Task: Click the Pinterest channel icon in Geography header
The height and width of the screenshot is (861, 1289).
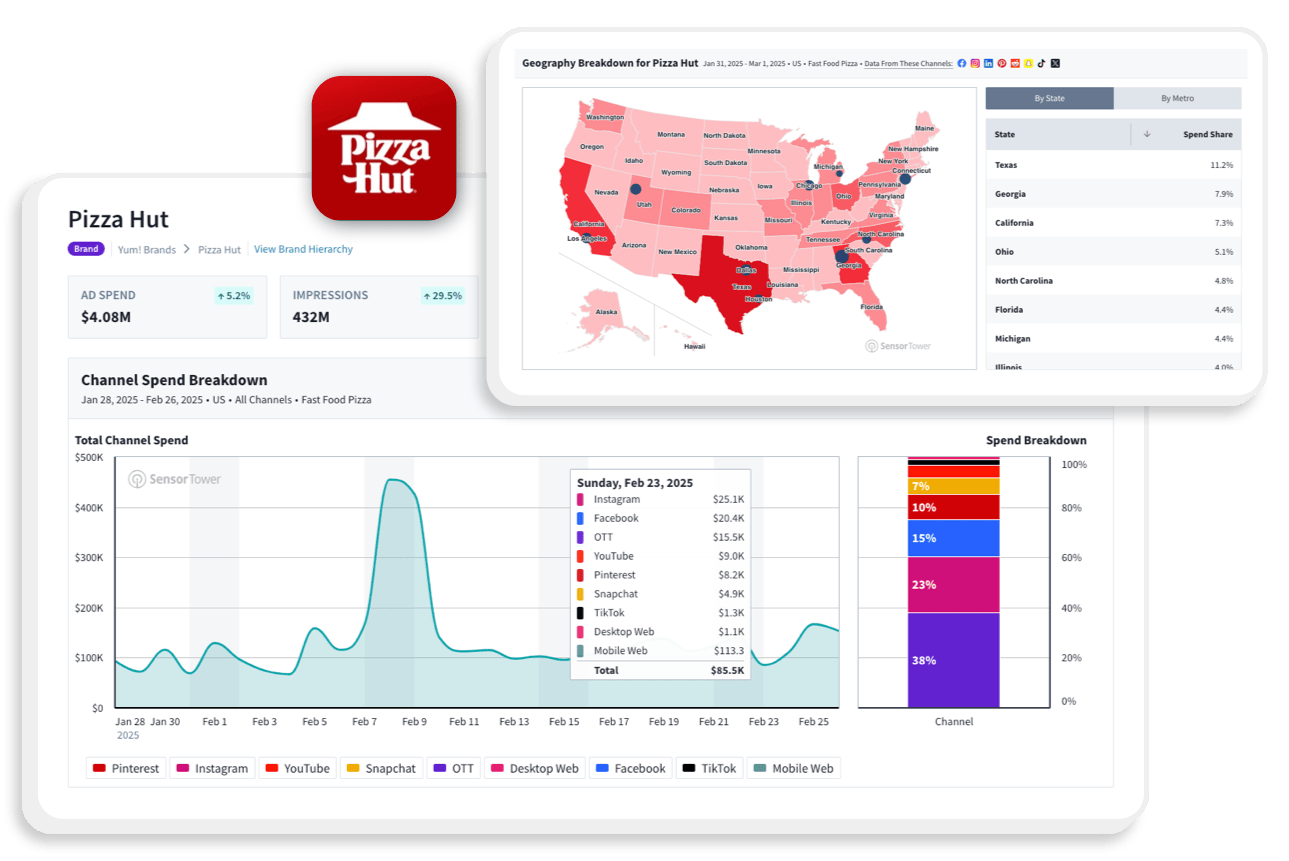Action: [1001, 63]
